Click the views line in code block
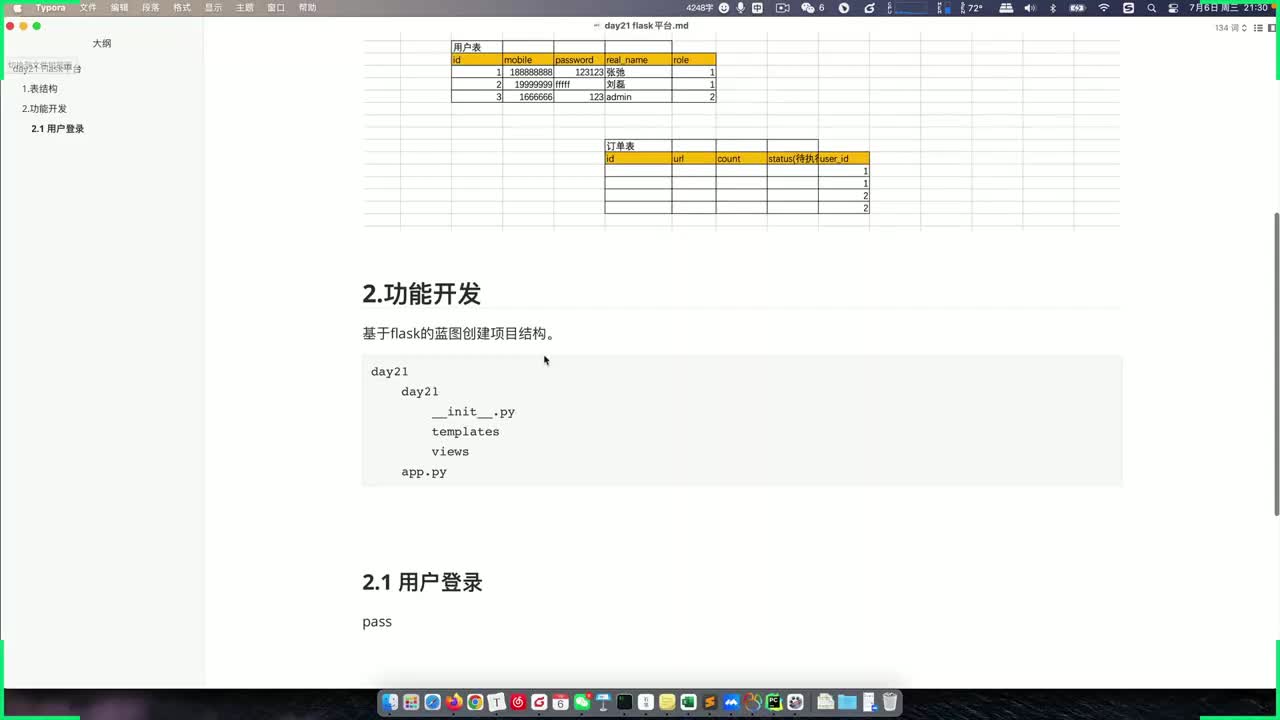The height and width of the screenshot is (720, 1280). 450,452
